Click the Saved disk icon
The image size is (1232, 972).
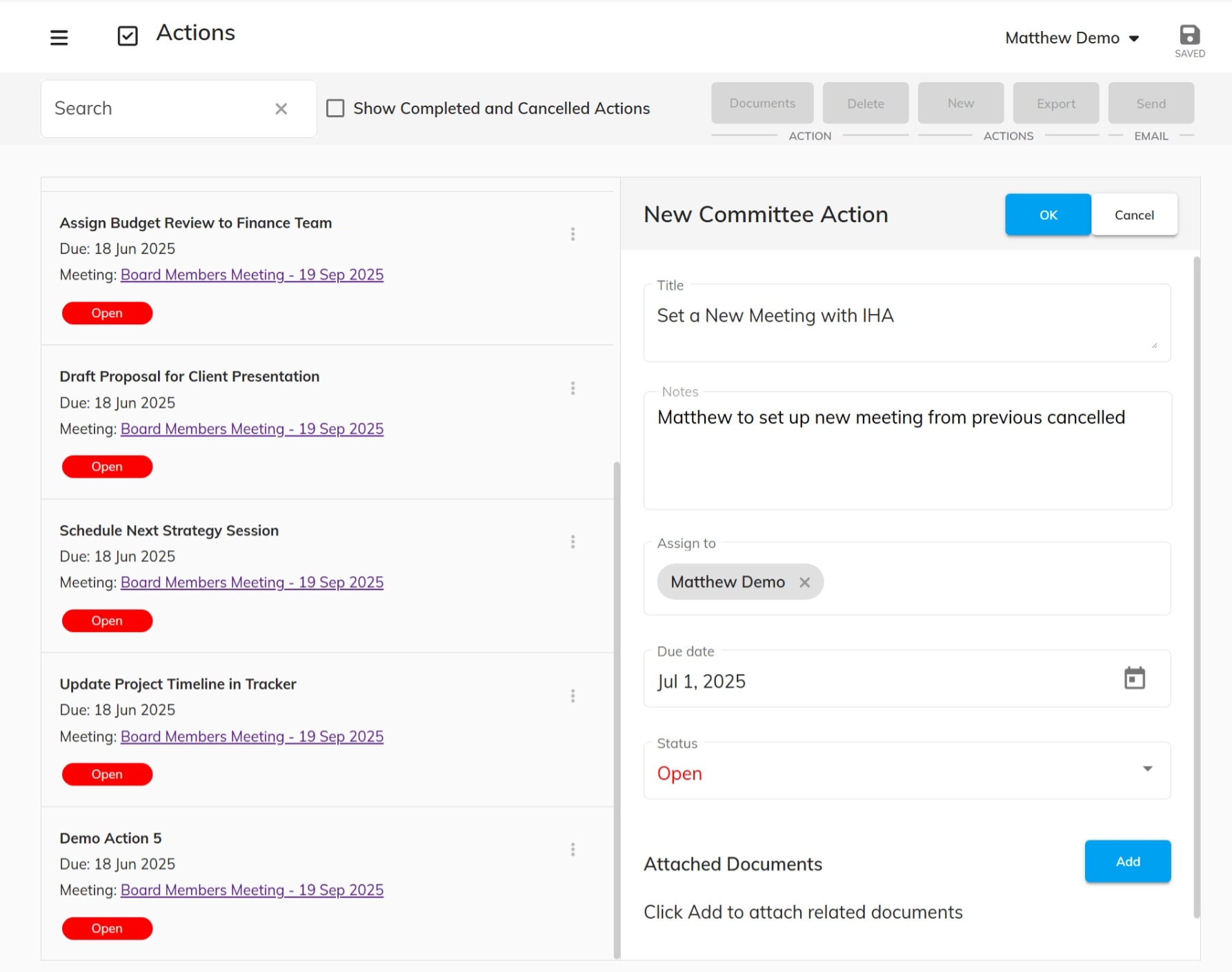tap(1189, 35)
